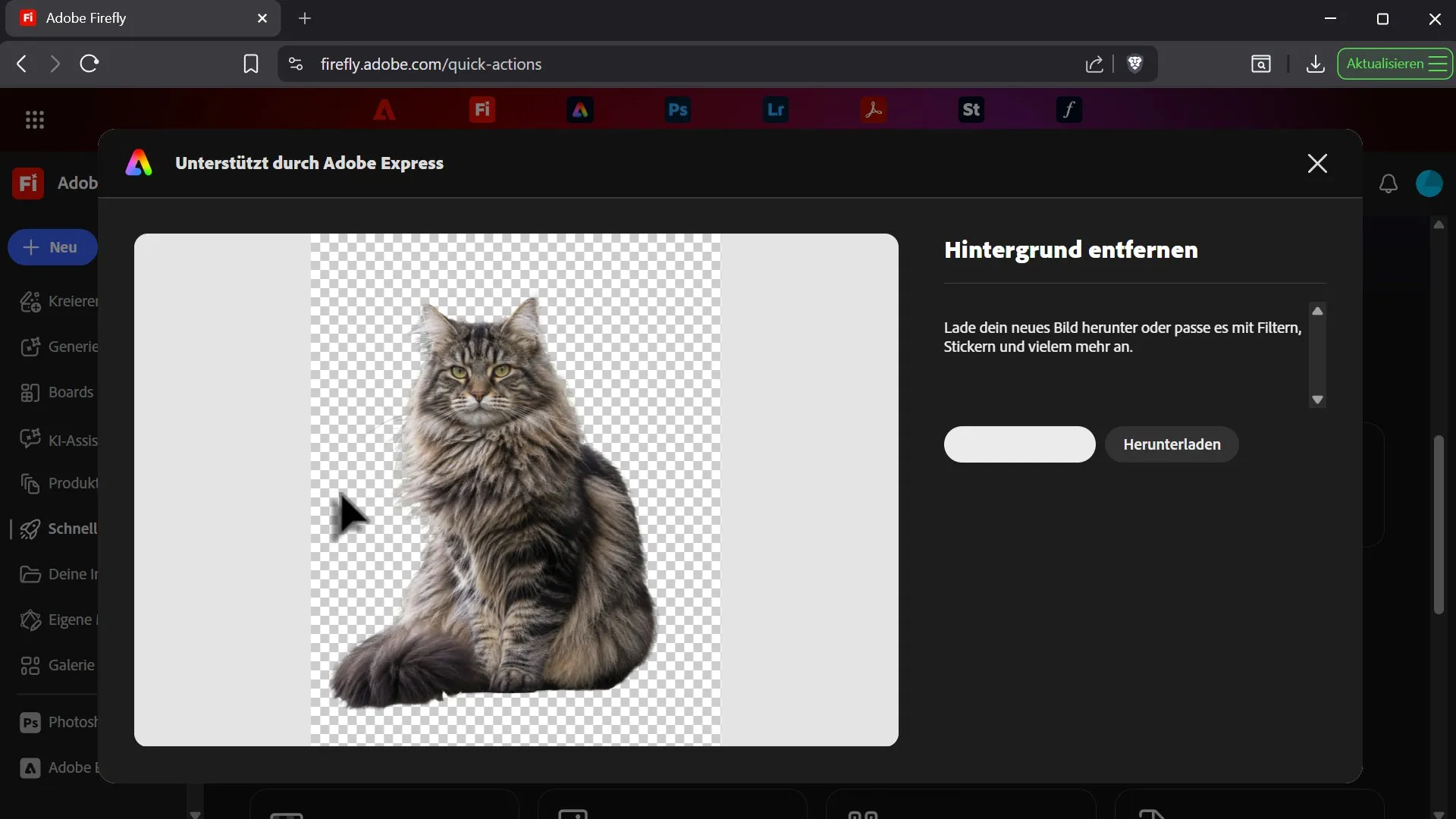
Task: Click the blank white button beside Herunterladen
Action: tap(1019, 444)
